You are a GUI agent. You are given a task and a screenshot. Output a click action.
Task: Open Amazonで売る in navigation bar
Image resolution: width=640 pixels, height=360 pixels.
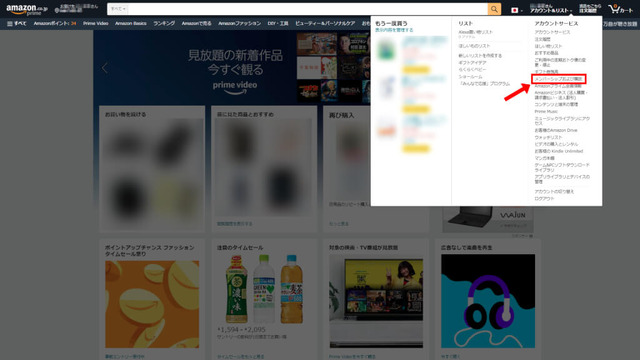click(x=196, y=24)
